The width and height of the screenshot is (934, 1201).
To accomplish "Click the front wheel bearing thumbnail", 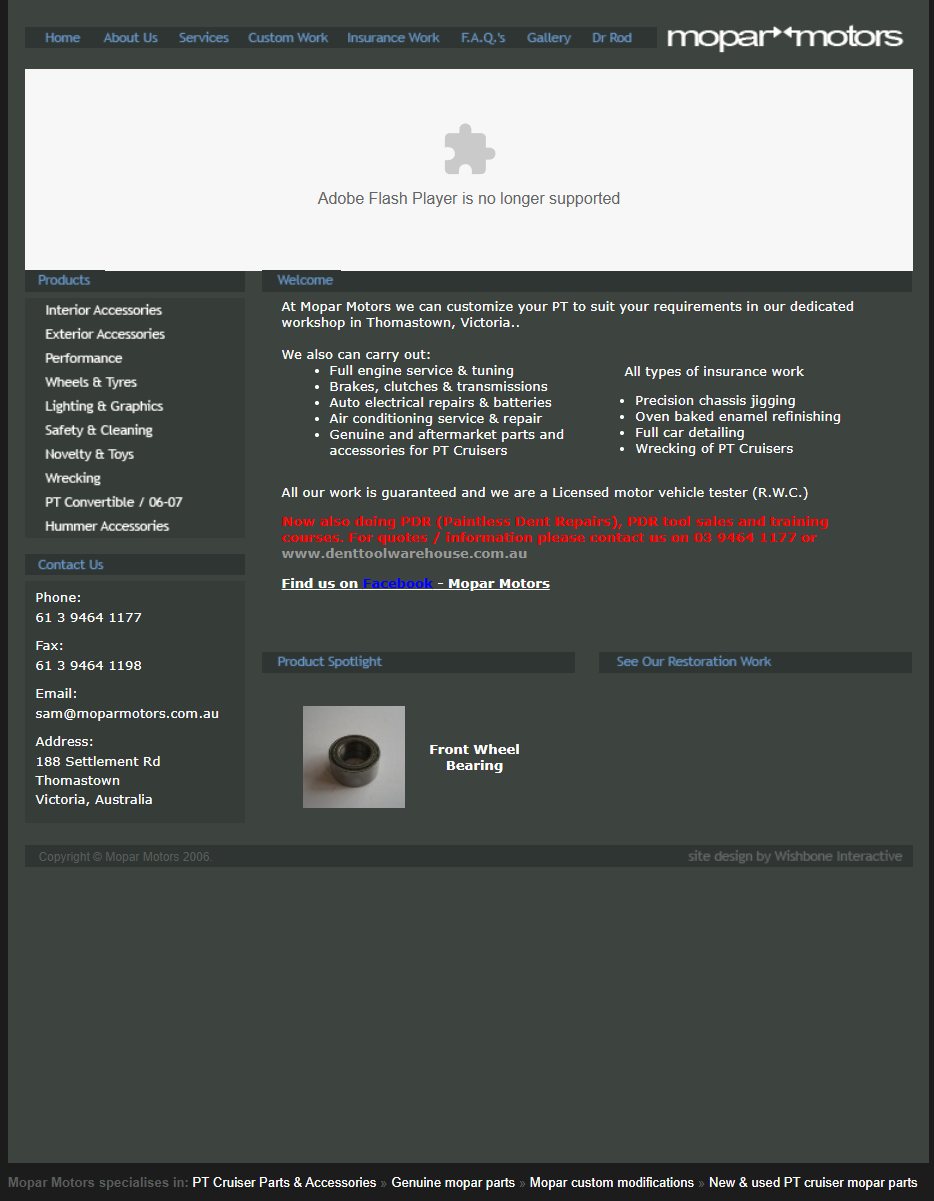I will [354, 757].
